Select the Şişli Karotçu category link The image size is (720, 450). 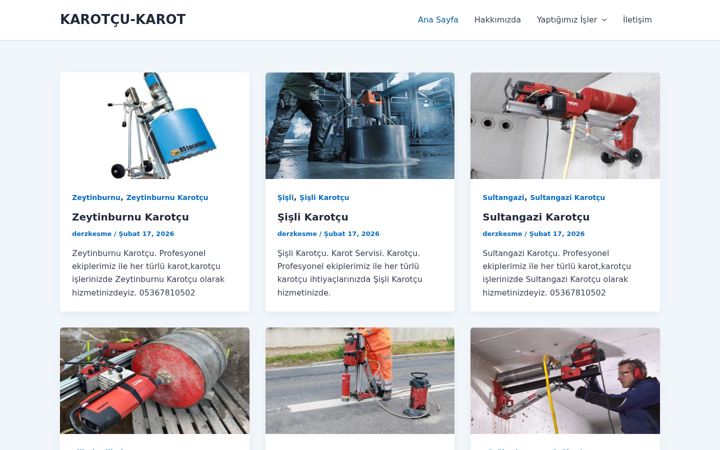coord(324,197)
